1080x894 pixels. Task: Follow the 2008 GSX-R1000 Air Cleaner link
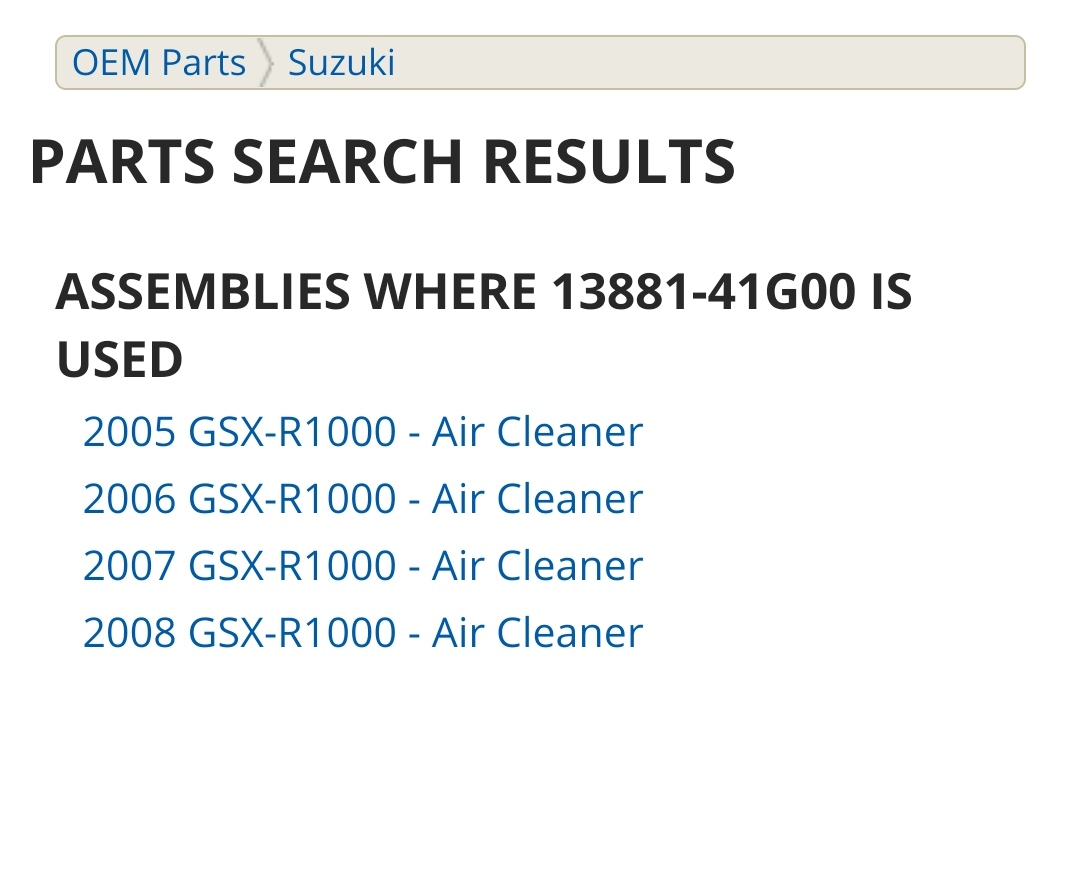click(362, 633)
